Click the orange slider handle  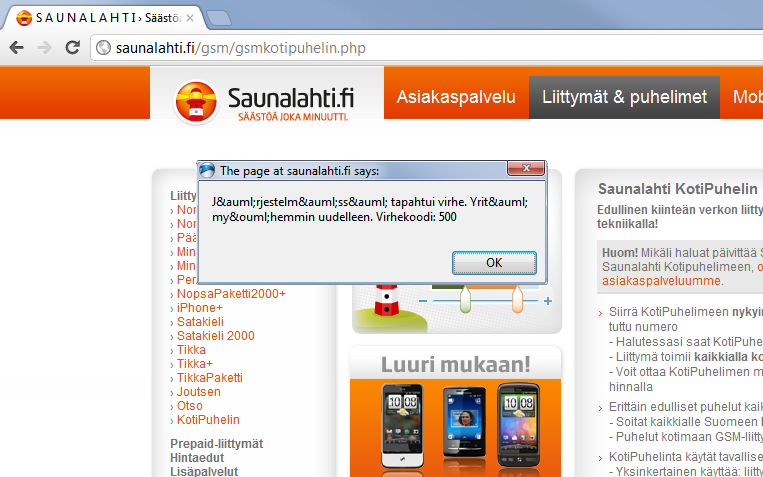(517, 299)
